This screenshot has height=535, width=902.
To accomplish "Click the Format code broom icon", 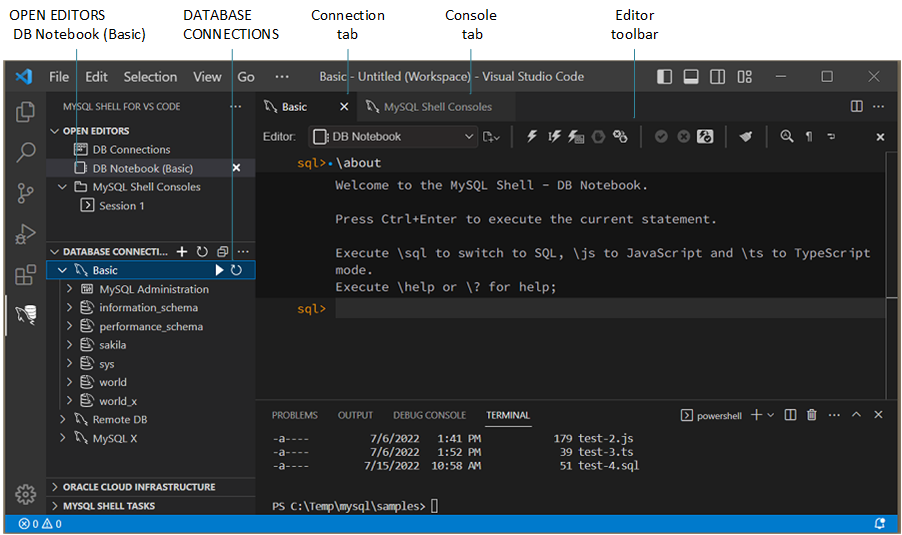I will coord(745,137).
